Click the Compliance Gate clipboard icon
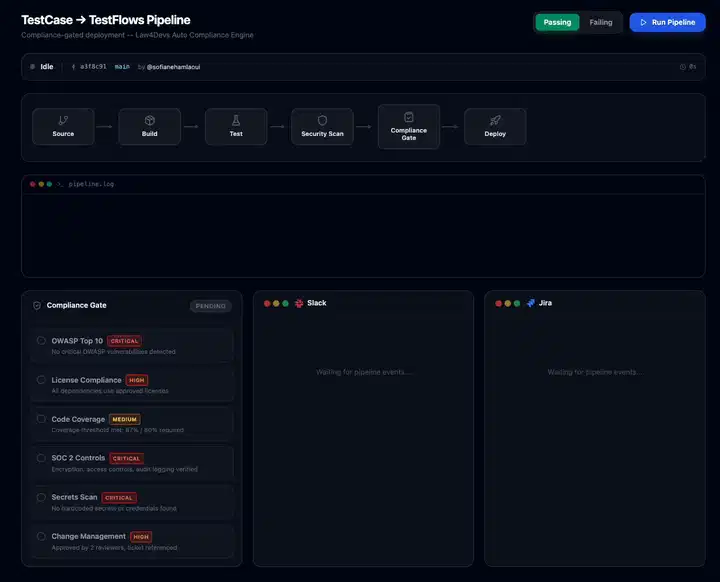The width and height of the screenshot is (720, 582). point(408,117)
